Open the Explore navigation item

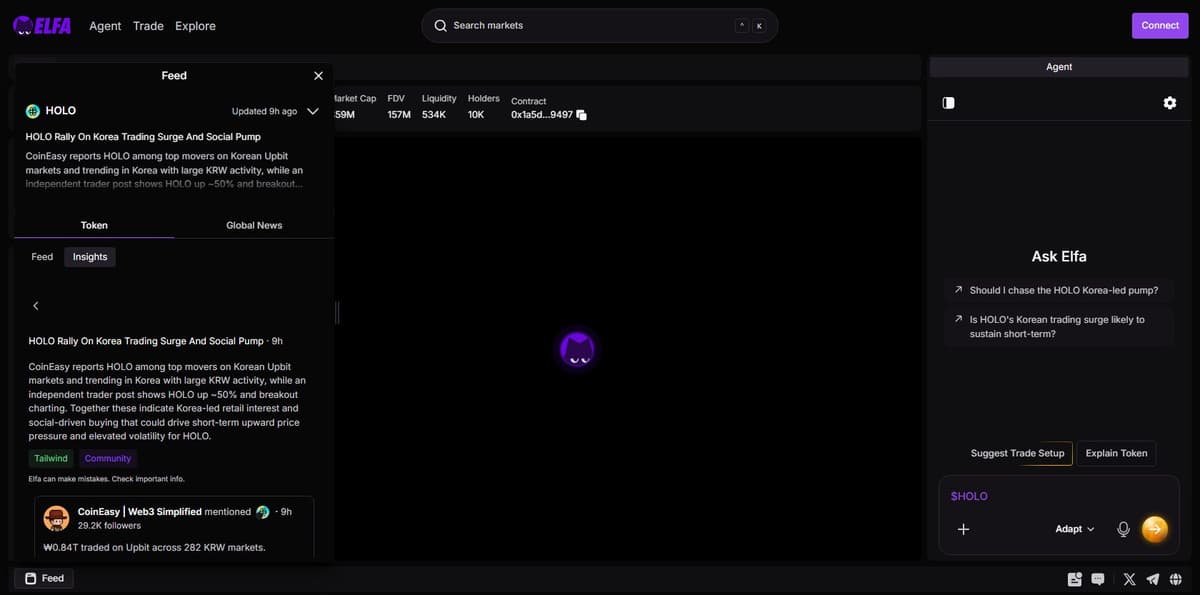coord(195,26)
